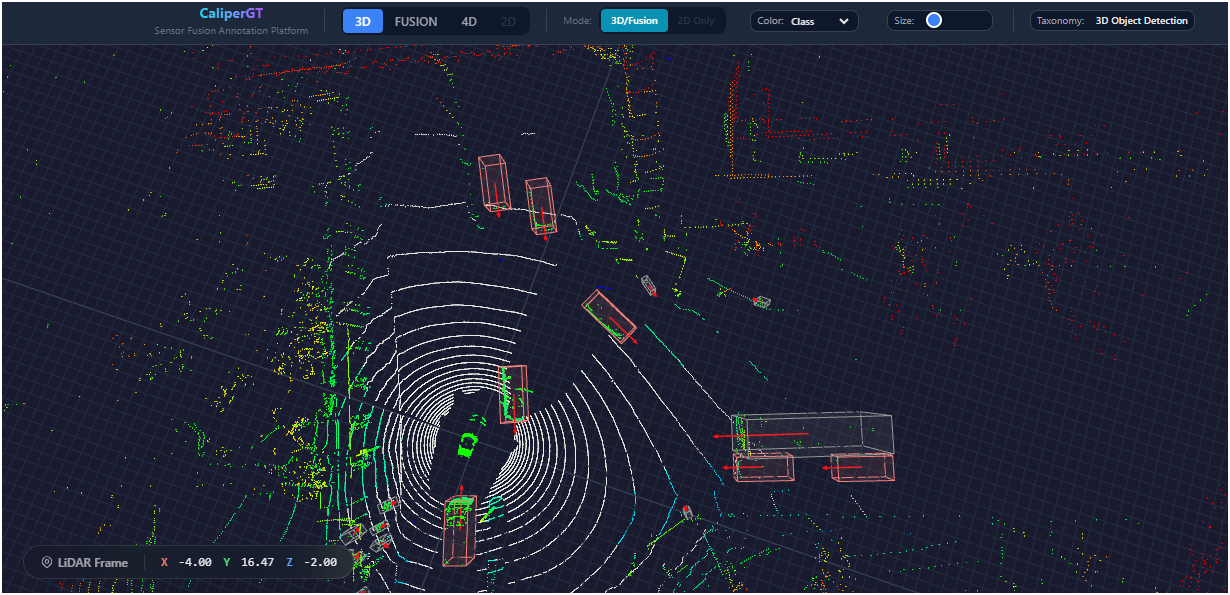Click the chevron arrow in Color dropdown
This screenshot has width=1230, height=595.
point(844,21)
